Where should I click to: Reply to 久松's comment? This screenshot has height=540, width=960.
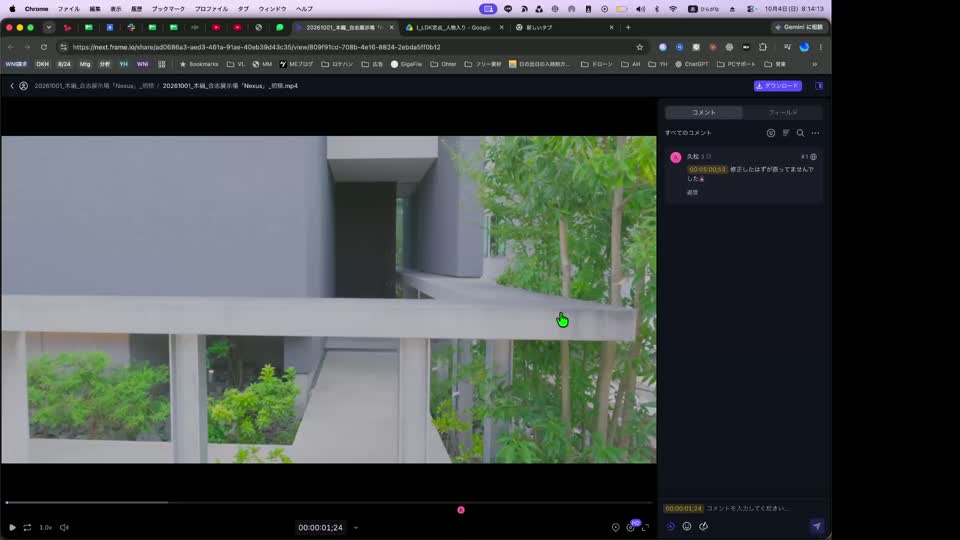click(x=692, y=192)
